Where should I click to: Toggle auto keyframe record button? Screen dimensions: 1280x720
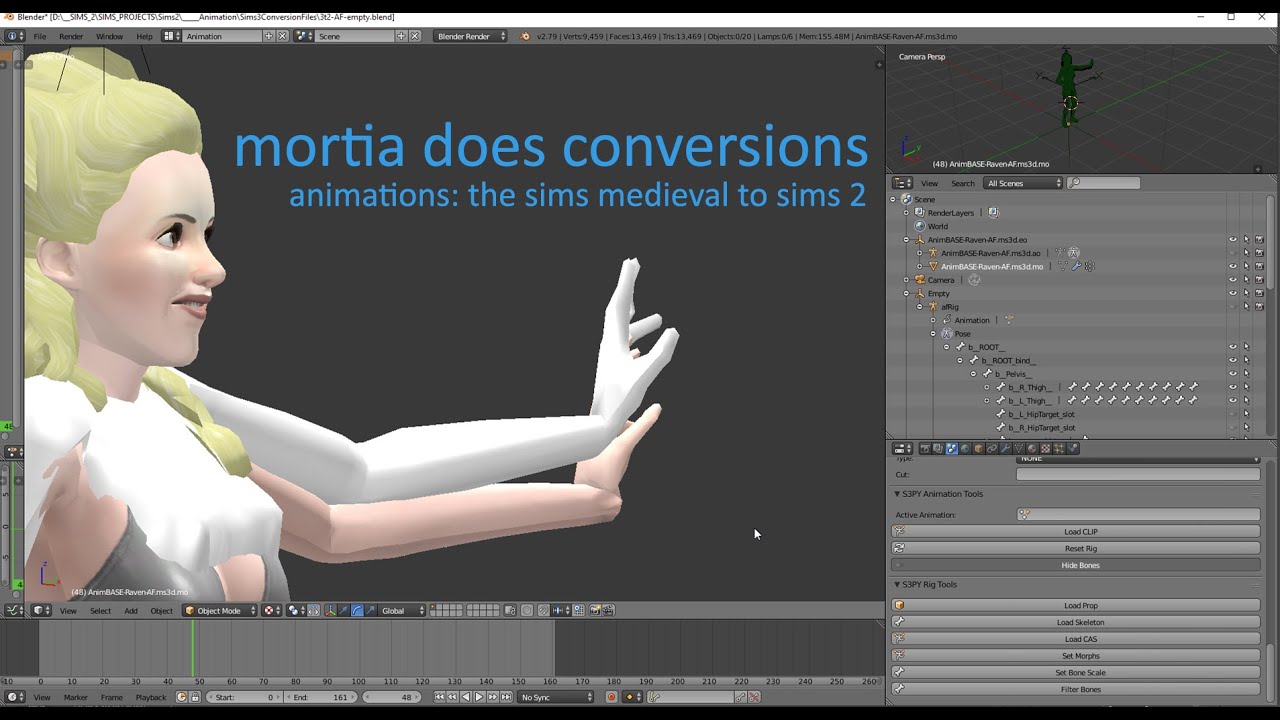pyautogui.click(x=611, y=697)
